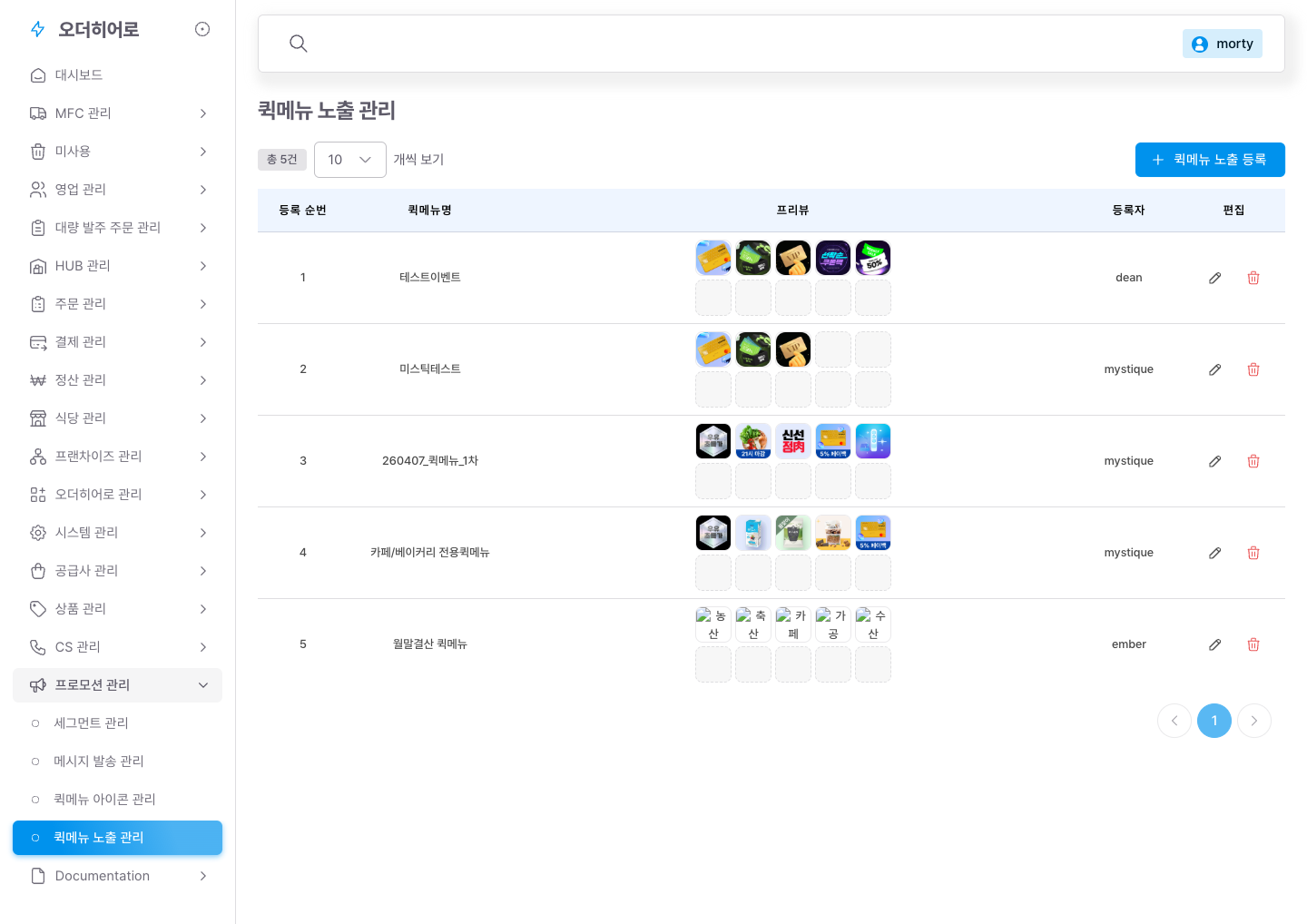Click the 시스템 관리 gear icon
The image size is (1307, 924).
click(x=38, y=533)
